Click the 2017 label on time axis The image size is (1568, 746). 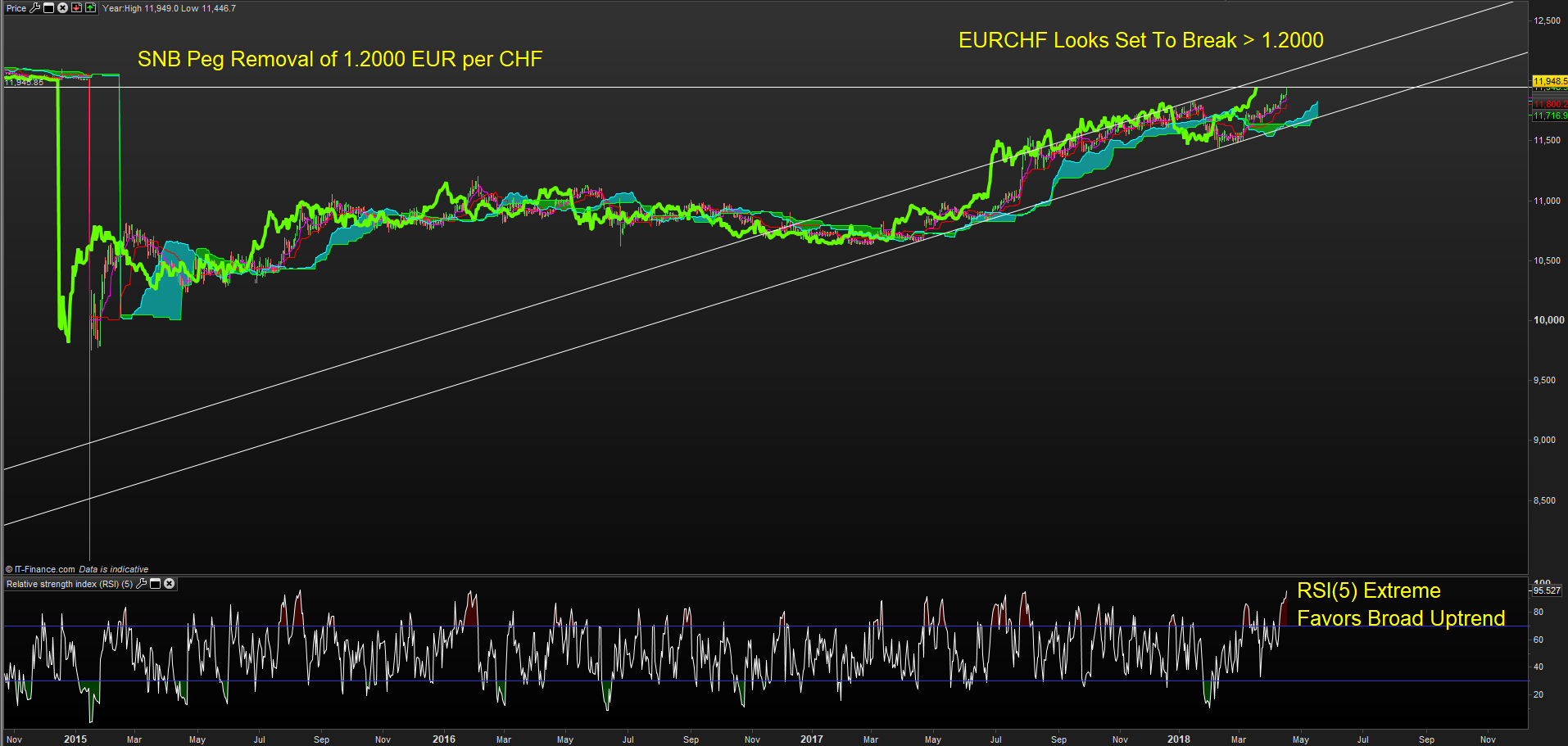[x=812, y=739]
